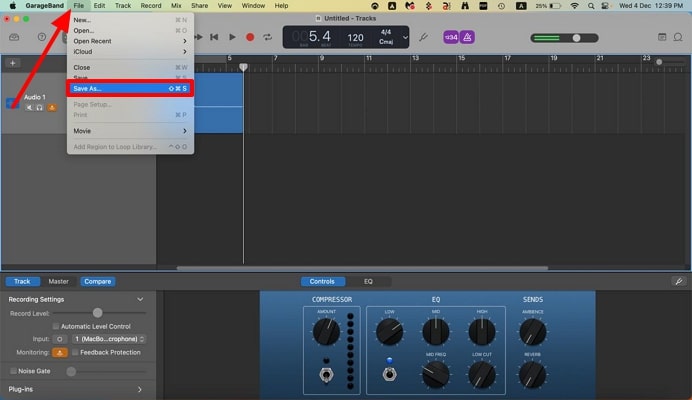692x400 pixels.
Task: Open the tuner fork icon
Action: [x=424, y=37]
